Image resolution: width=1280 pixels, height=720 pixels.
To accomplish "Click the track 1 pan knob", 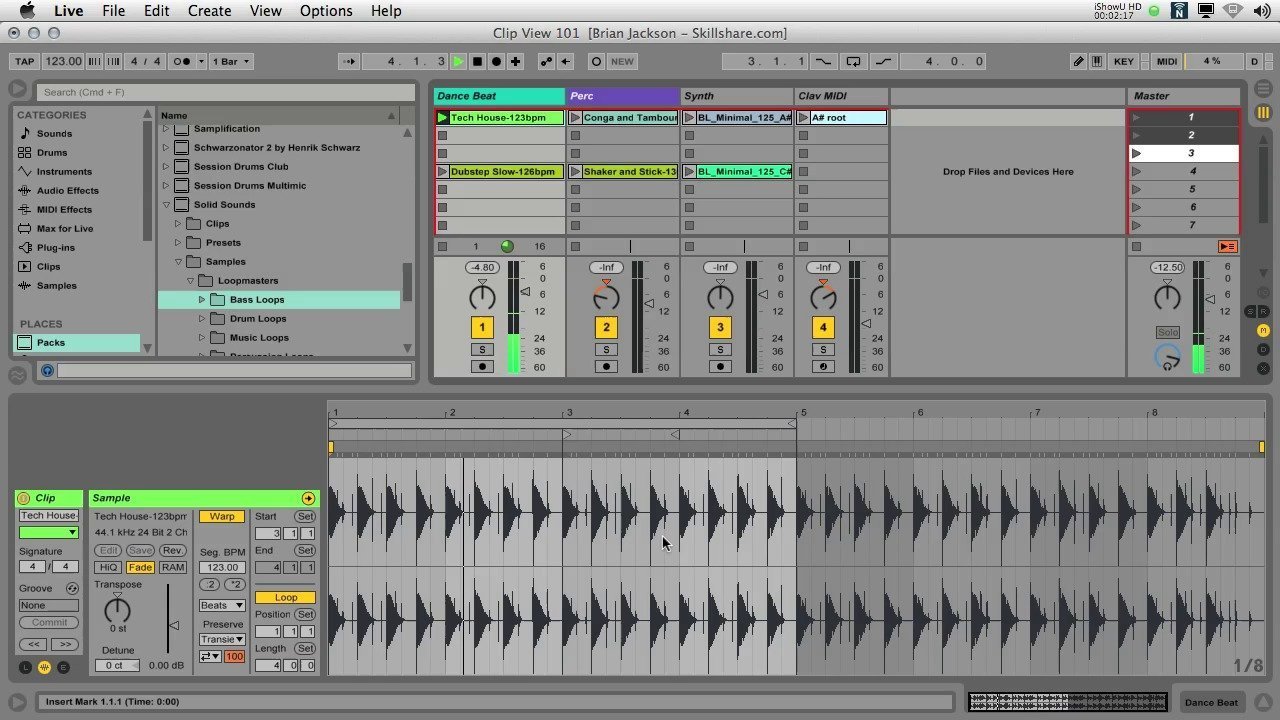I will point(482,297).
